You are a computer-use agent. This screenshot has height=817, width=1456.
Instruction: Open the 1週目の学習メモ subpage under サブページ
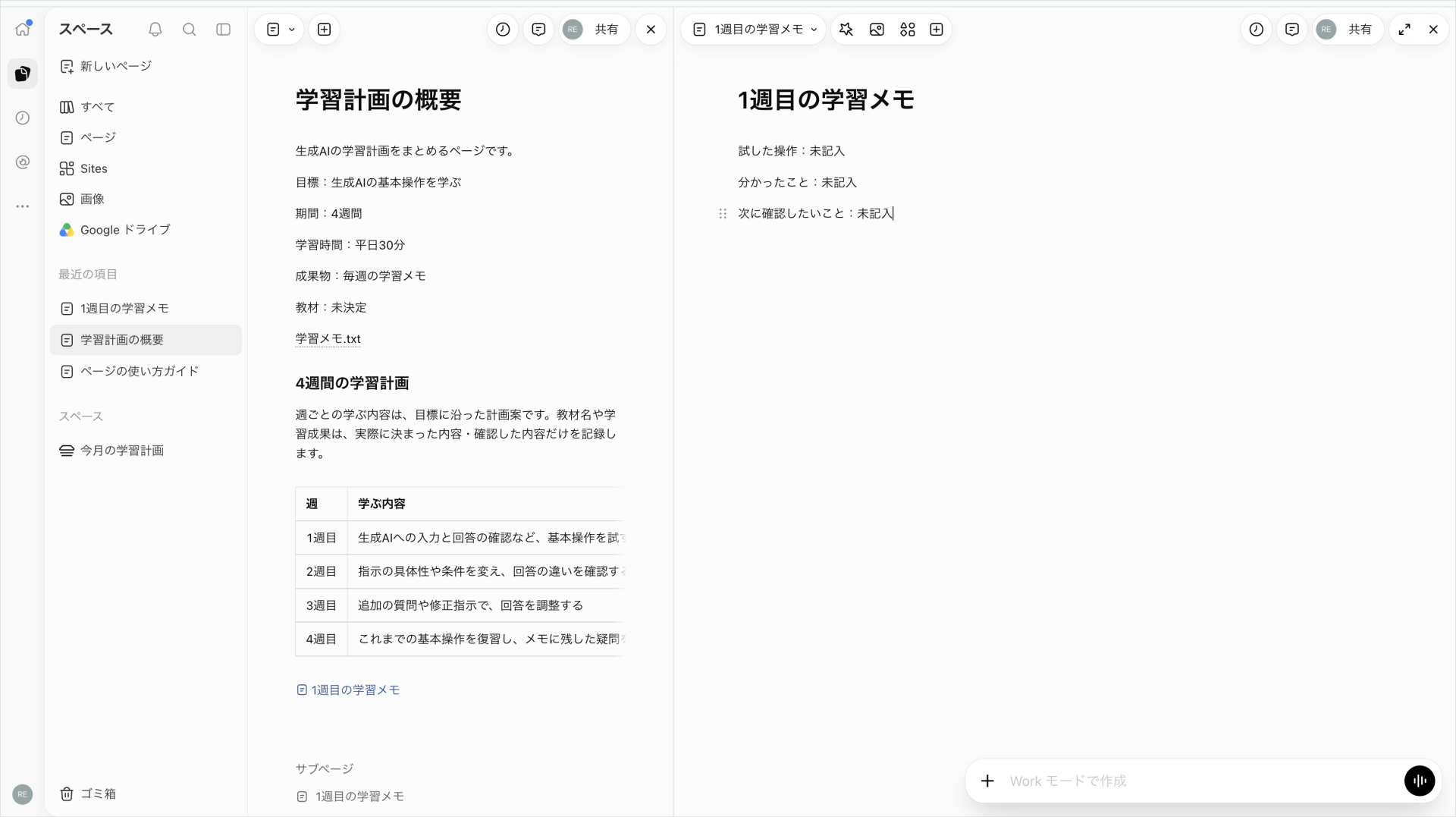pos(350,797)
